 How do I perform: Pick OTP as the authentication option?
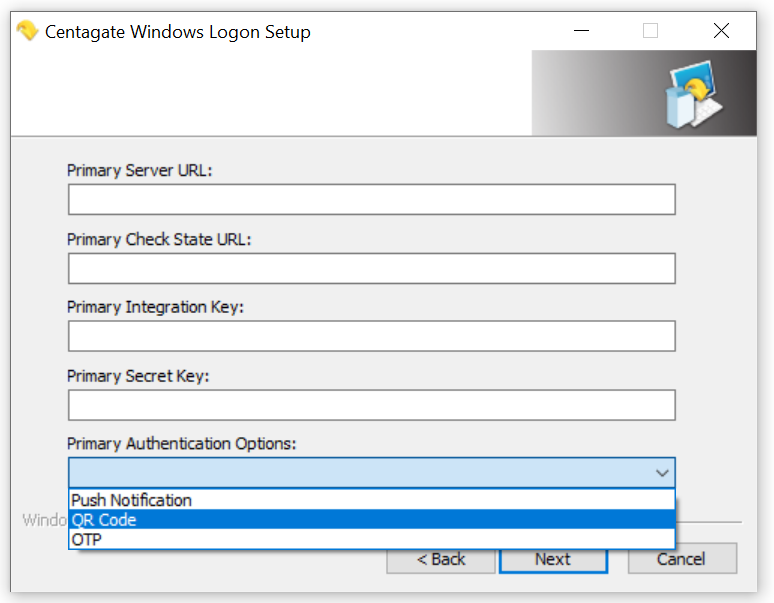(x=372, y=539)
